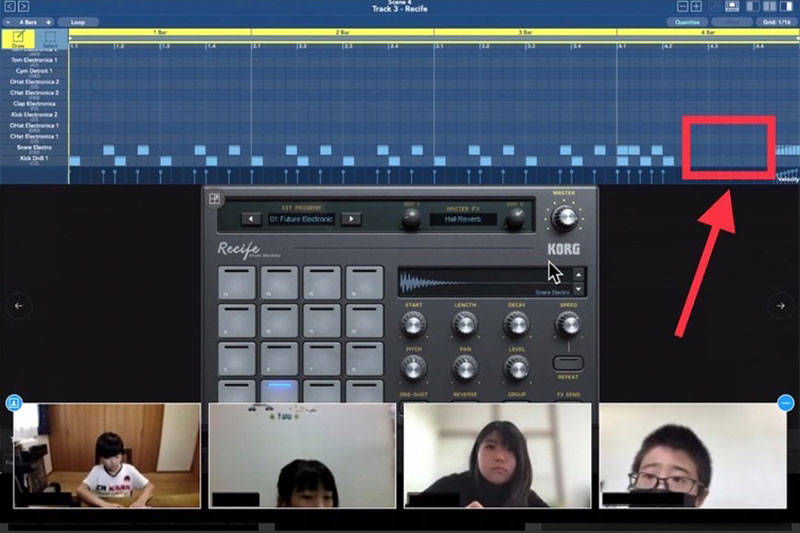
Task: Tap the lit blue drum pad
Action: [280, 392]
